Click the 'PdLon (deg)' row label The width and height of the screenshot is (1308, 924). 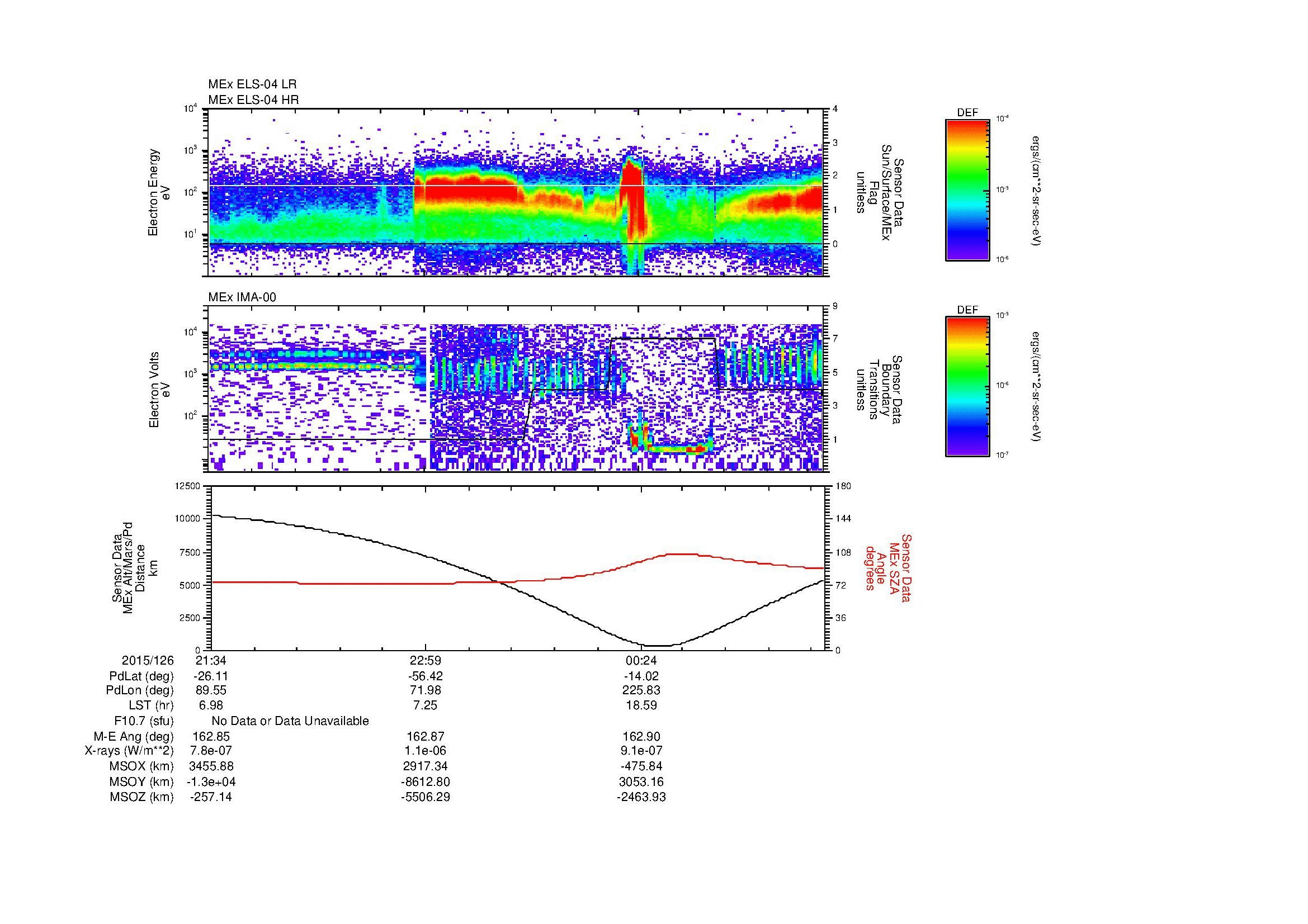click(140, 690)
